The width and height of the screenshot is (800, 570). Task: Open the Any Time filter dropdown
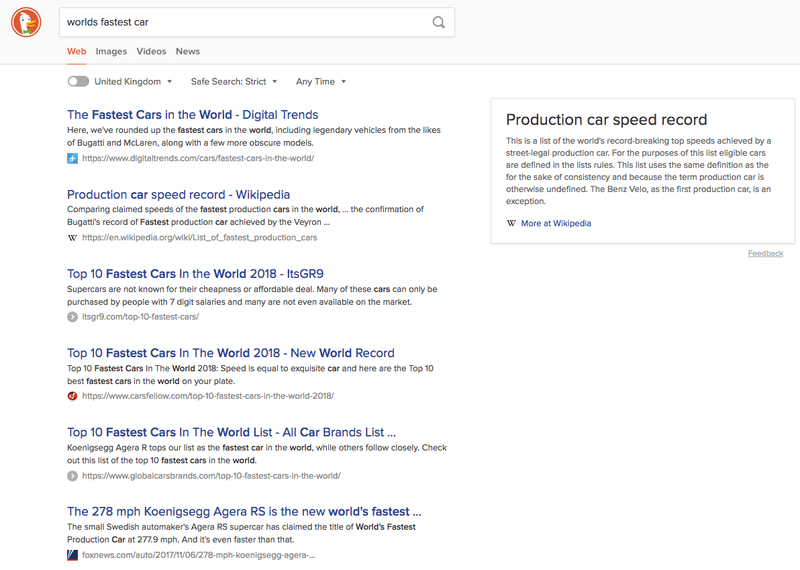(321, 82)
